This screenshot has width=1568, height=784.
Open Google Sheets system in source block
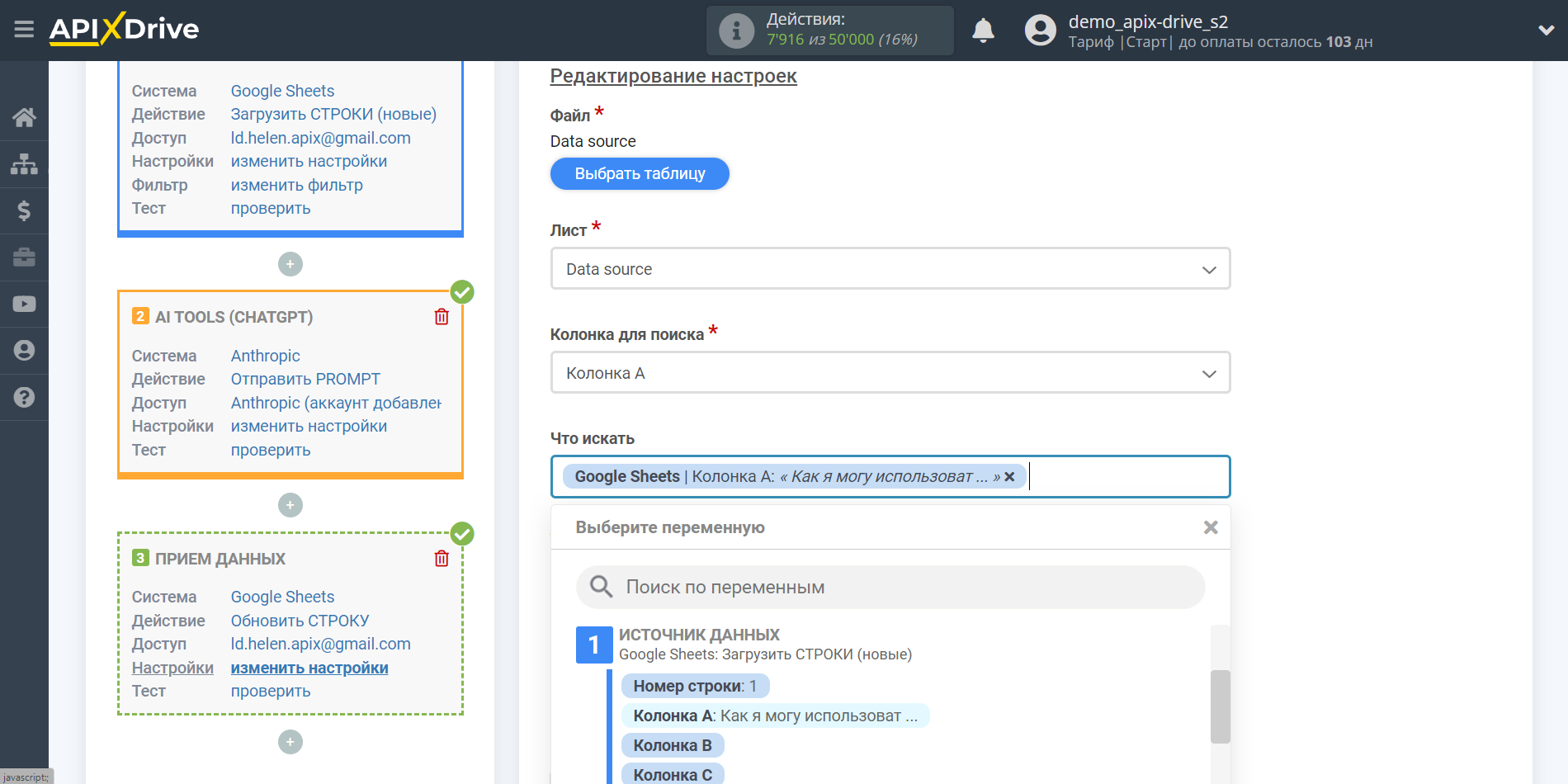point(282,91)
